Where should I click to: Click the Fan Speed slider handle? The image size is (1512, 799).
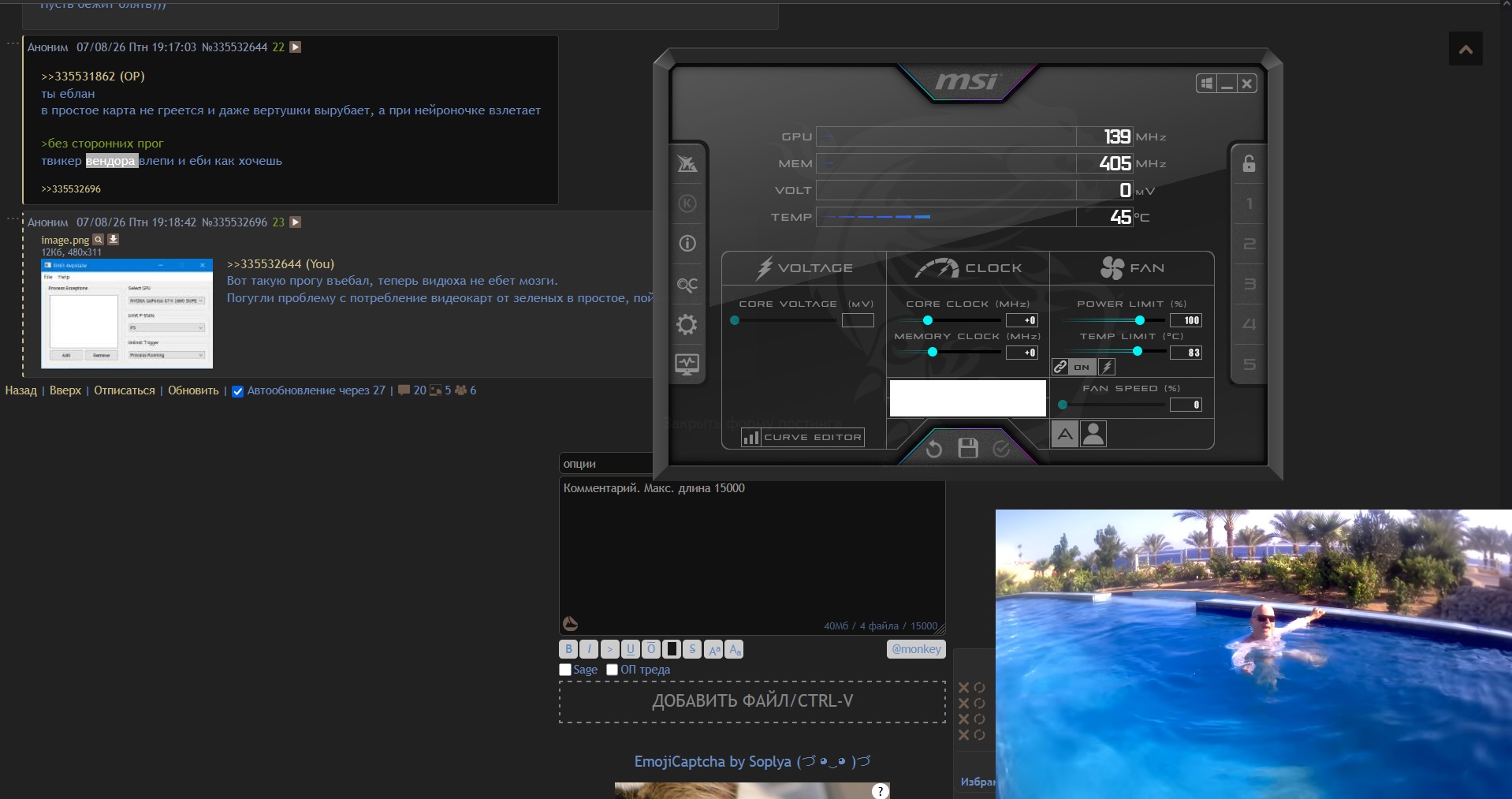pyautogui.click(x=1063, y=405)
